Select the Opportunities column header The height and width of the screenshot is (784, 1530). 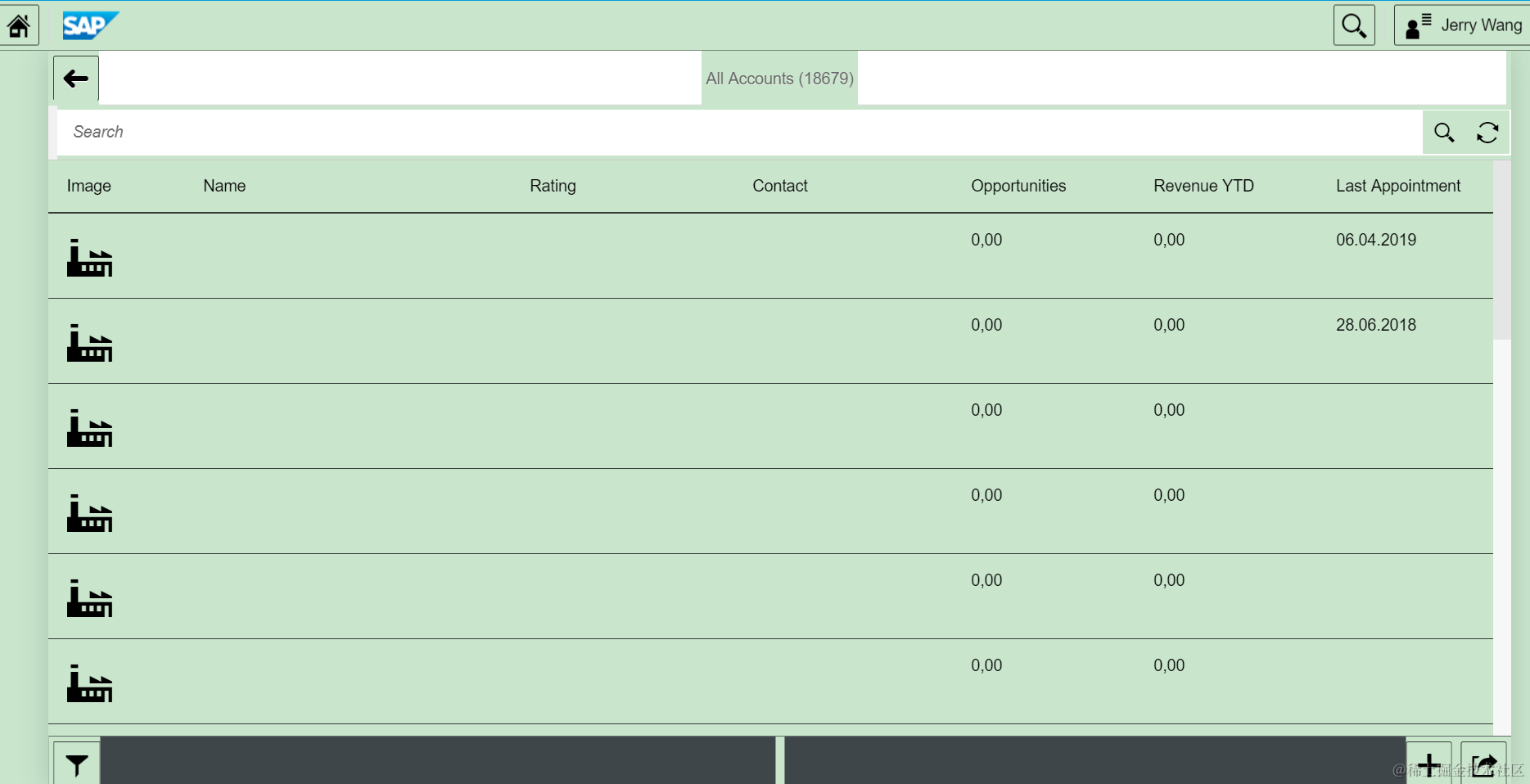[1018, 186]
